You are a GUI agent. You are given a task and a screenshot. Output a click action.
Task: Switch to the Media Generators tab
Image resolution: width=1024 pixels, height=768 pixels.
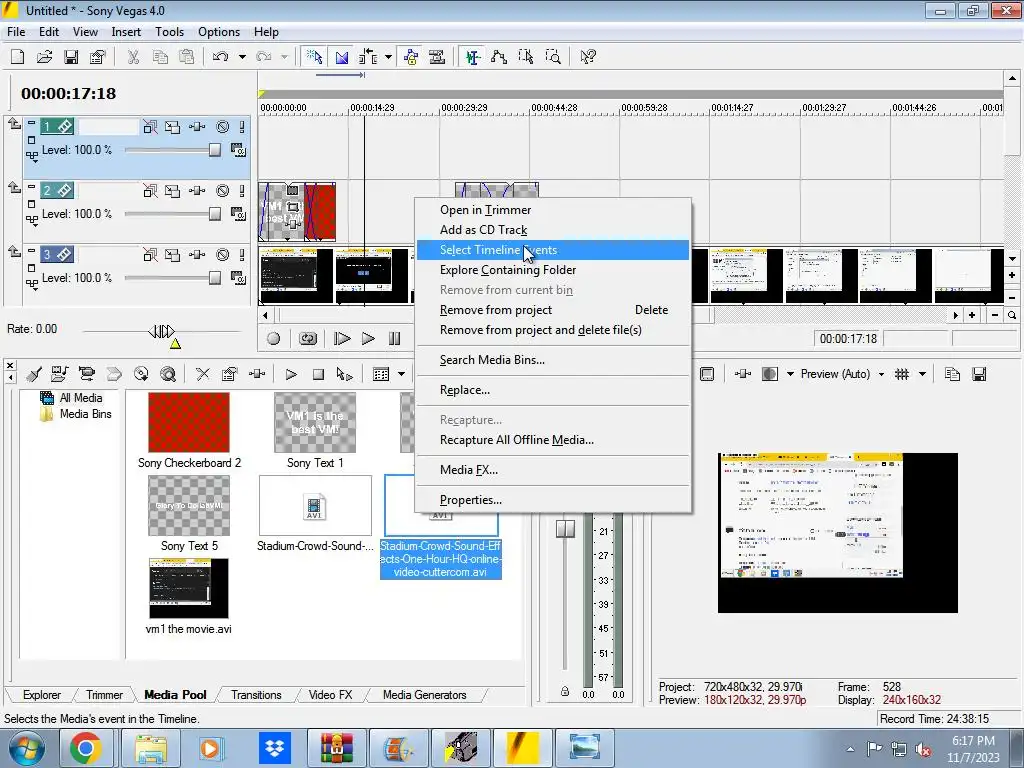coord(424,695)
